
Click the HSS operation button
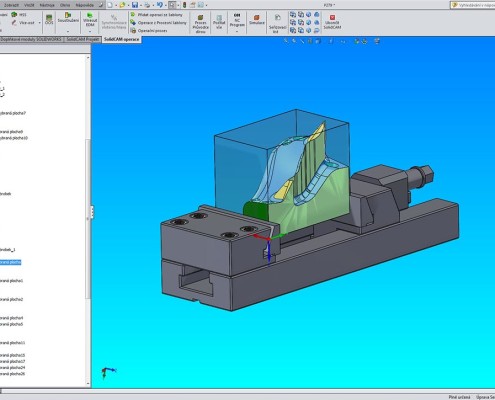point(19,15)
